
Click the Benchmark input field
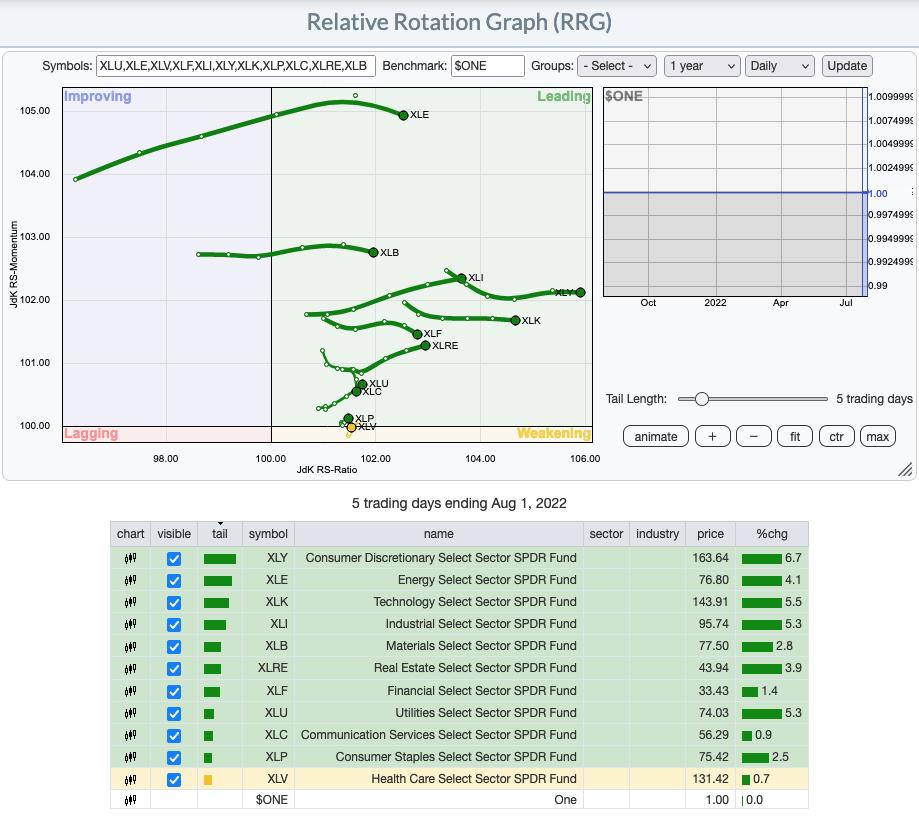point(488,66)
